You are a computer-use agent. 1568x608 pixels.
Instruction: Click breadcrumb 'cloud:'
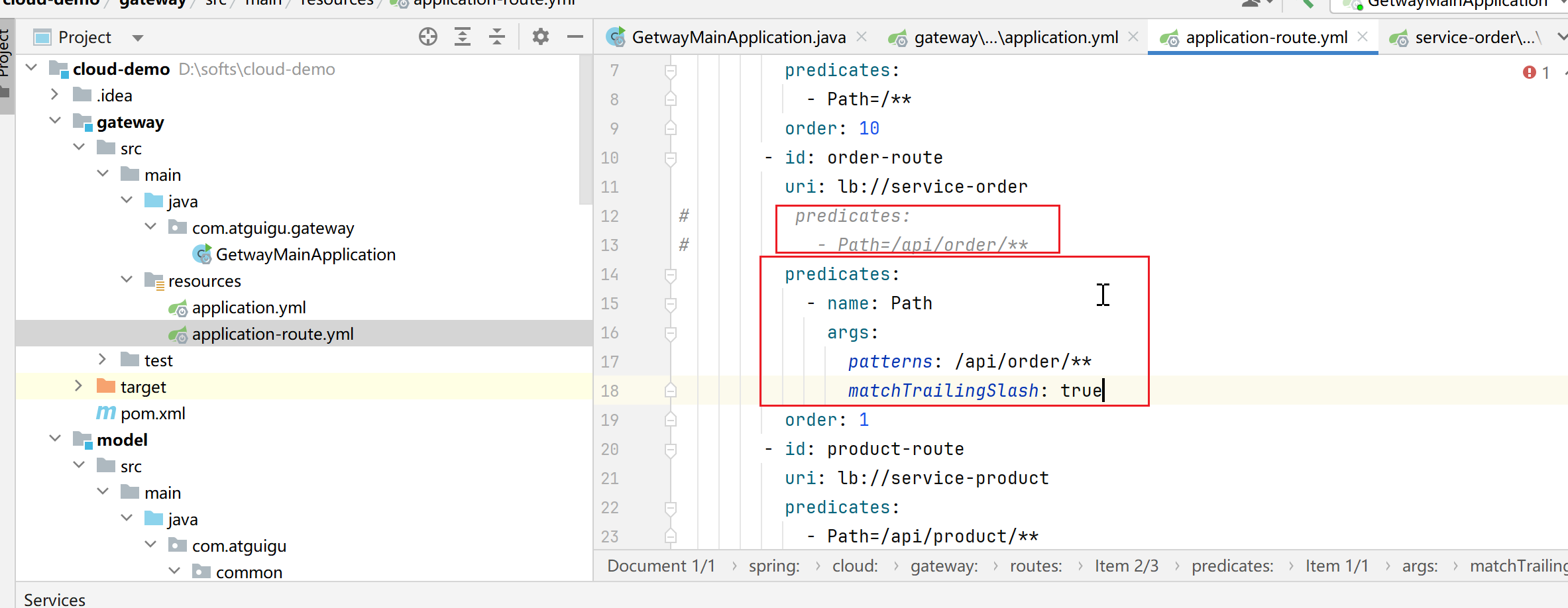(x=855, y=566)
